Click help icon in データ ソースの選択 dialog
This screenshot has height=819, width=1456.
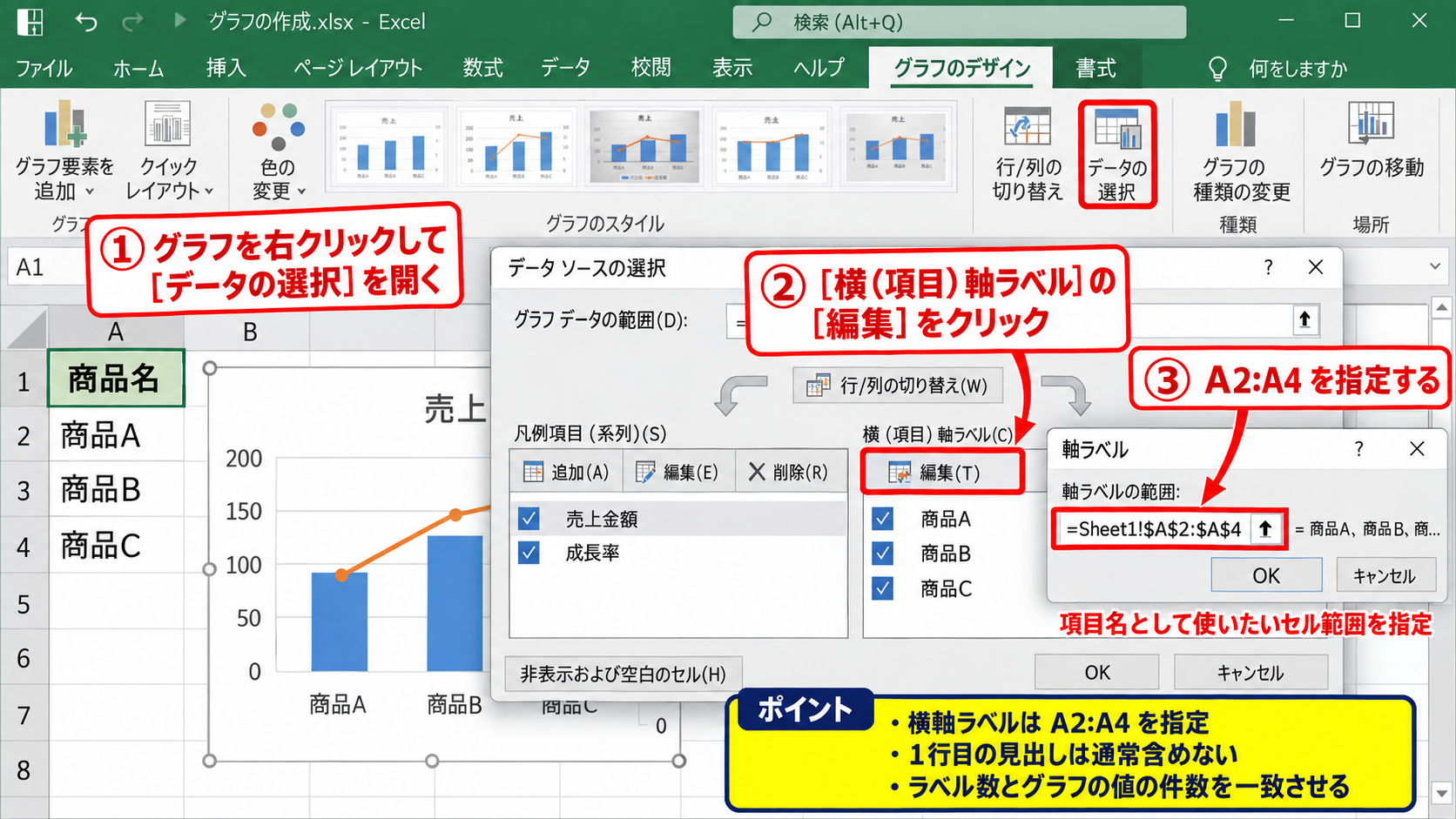pyautogui.click(x=1268, y=267)
